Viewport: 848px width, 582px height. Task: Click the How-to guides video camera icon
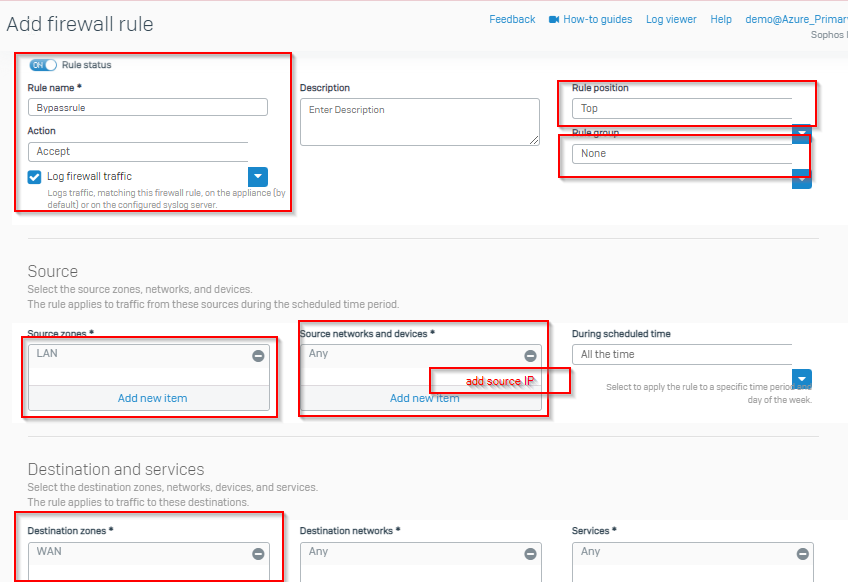point(554,19)
